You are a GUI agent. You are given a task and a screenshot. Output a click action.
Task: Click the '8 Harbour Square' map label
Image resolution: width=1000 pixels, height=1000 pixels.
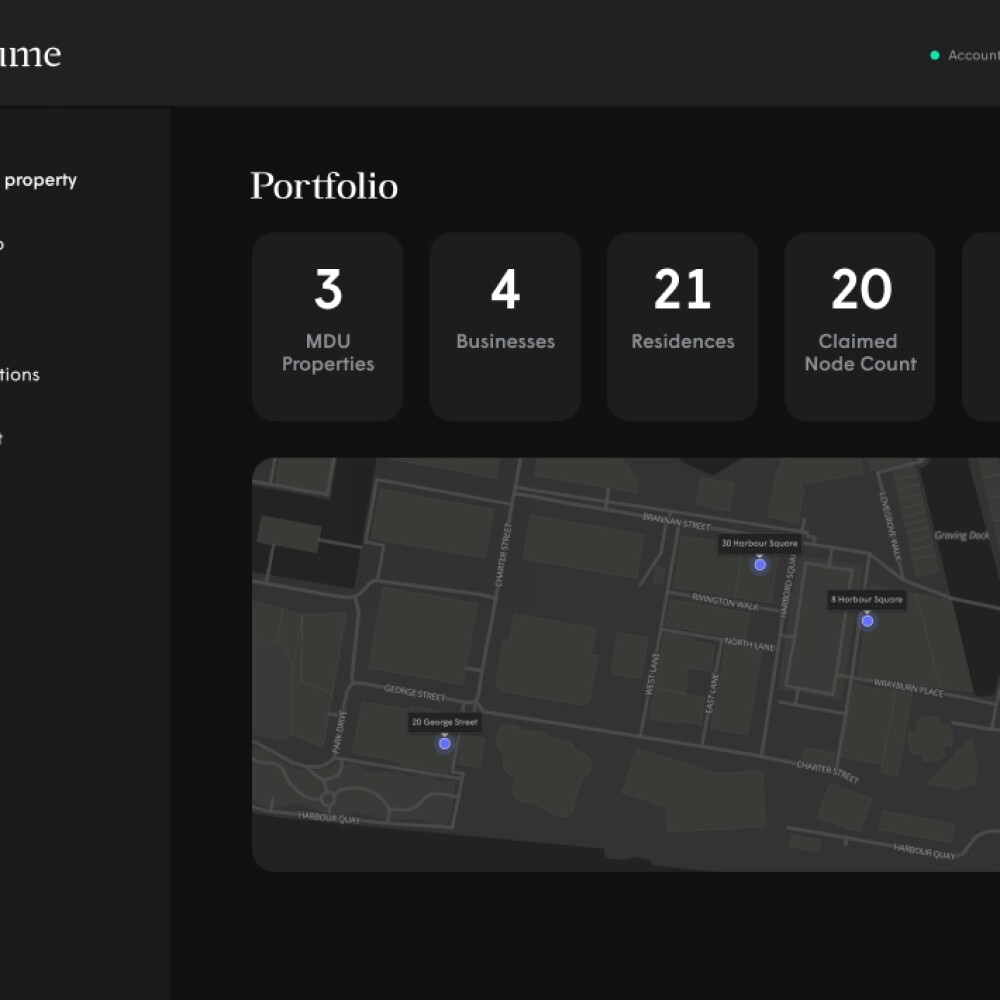click(x=867, y=600)
